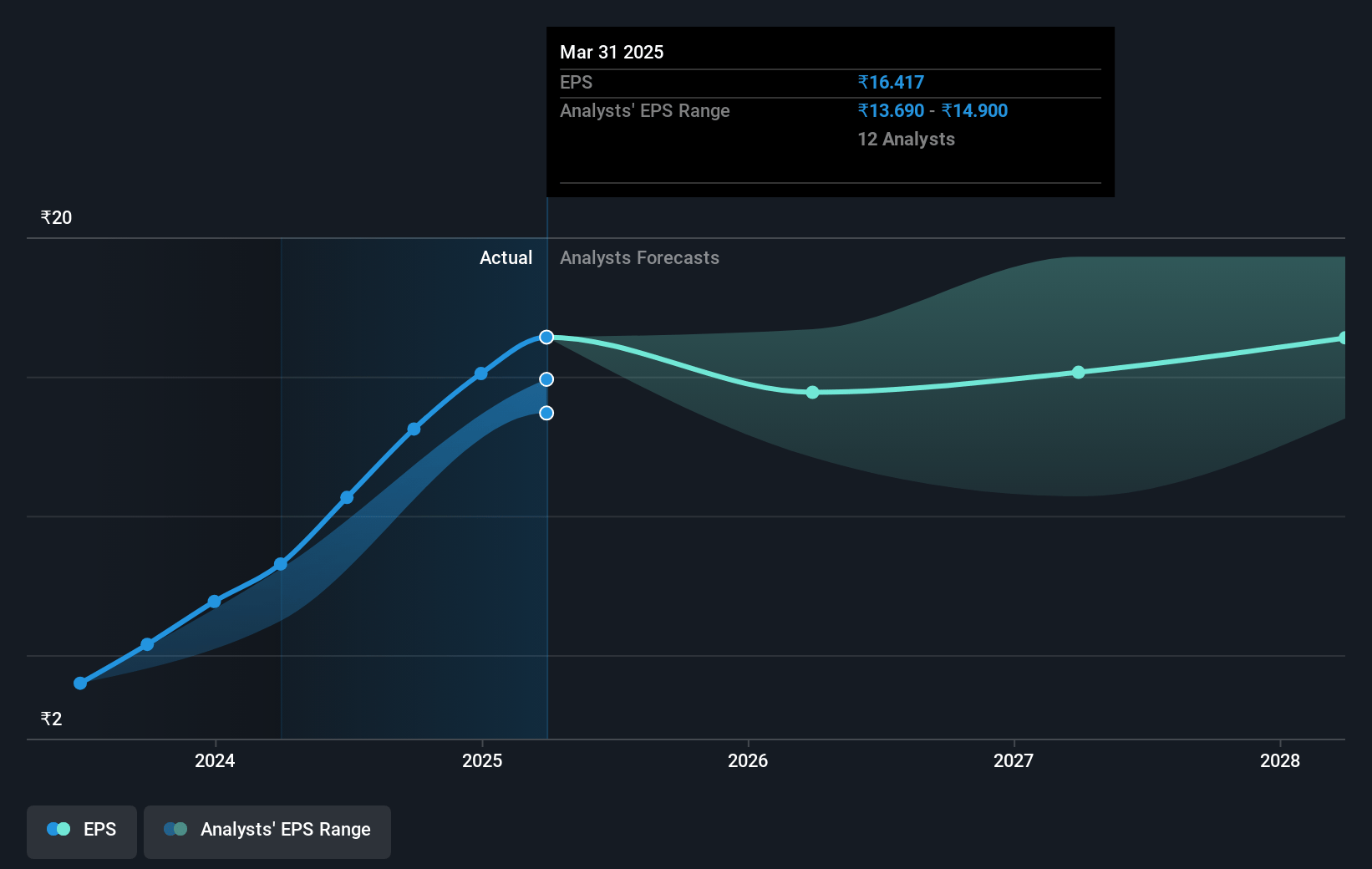
Task: Click the 'Analysts' EPS Range' tooltip row label
Action: [645, 110]
